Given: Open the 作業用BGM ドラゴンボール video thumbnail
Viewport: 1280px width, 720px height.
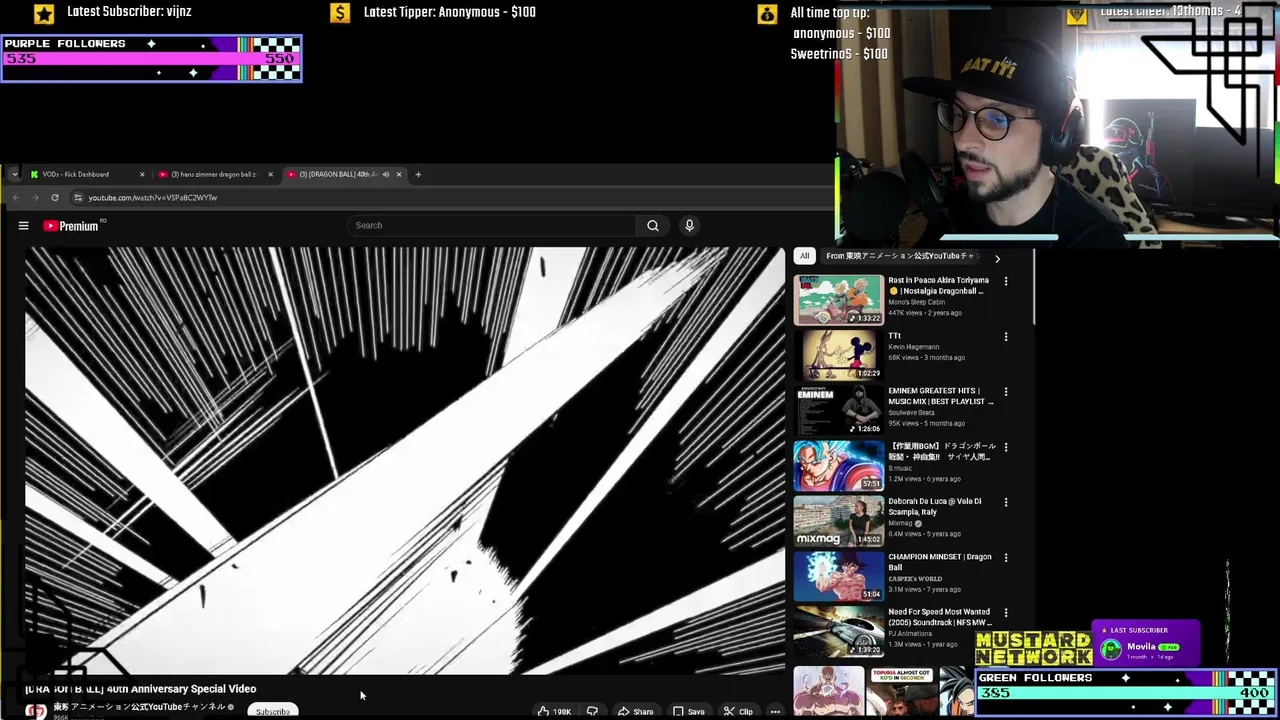Looking at the screenshot, I should coord(839,465).
